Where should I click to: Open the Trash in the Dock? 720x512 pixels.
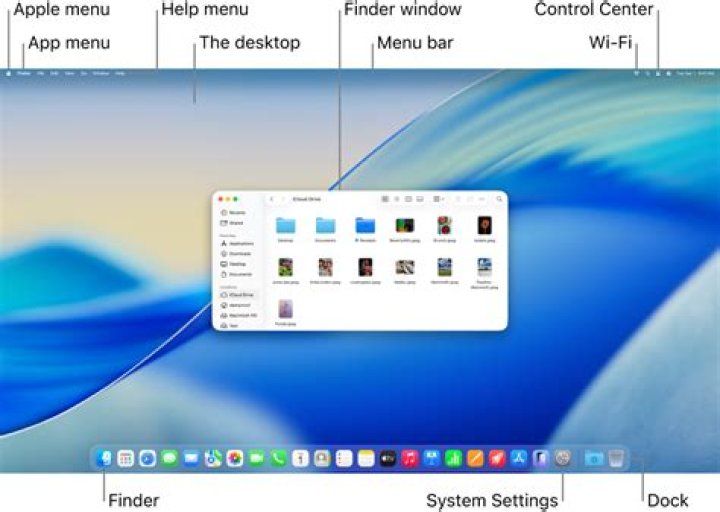(616, 458)
